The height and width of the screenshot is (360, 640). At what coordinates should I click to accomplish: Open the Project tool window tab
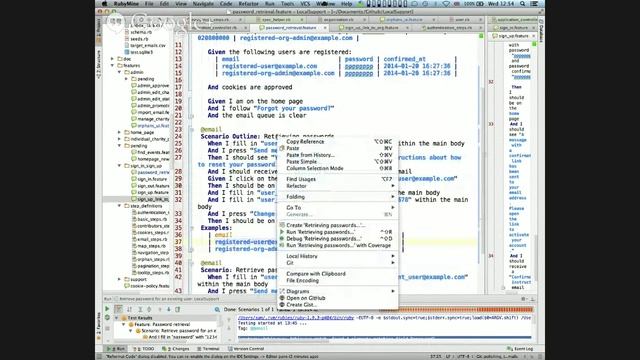(98, 31)
